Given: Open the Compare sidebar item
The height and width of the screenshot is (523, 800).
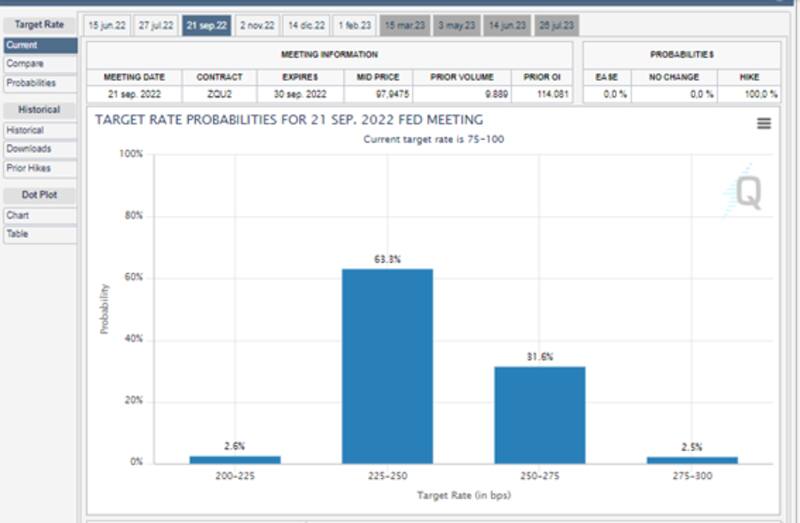Looking at the screenshot, I should tap(38, 64).
